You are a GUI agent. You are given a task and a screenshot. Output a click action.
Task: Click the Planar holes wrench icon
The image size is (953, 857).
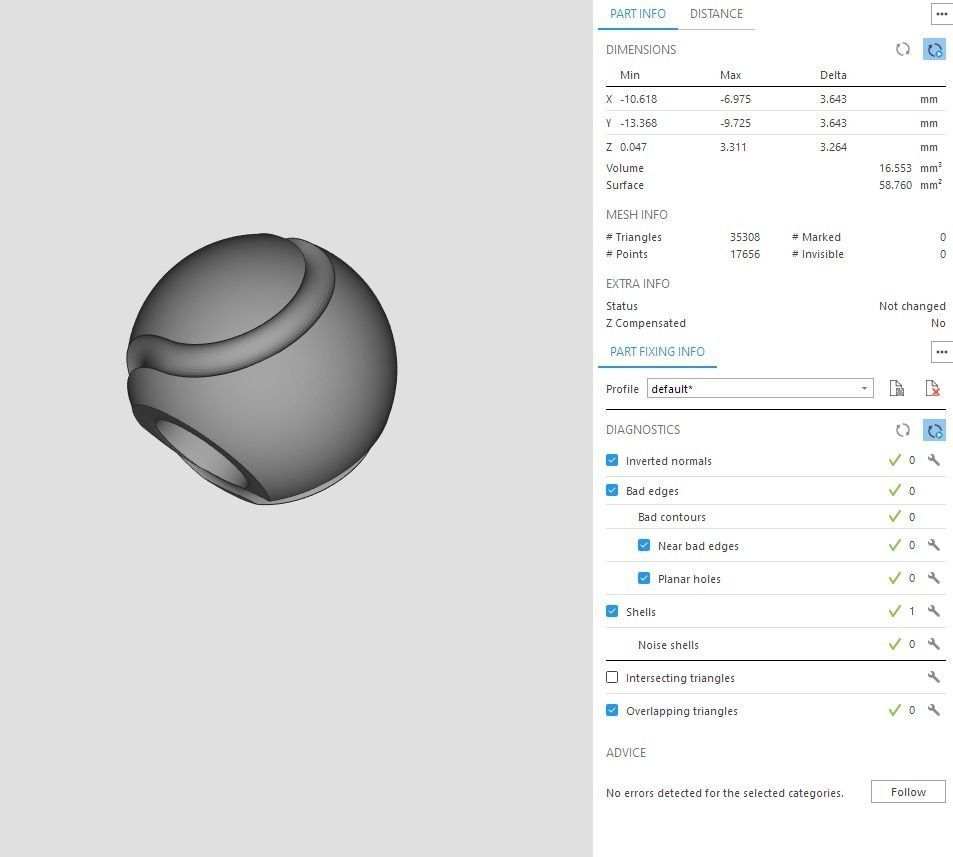coord(934,578)
